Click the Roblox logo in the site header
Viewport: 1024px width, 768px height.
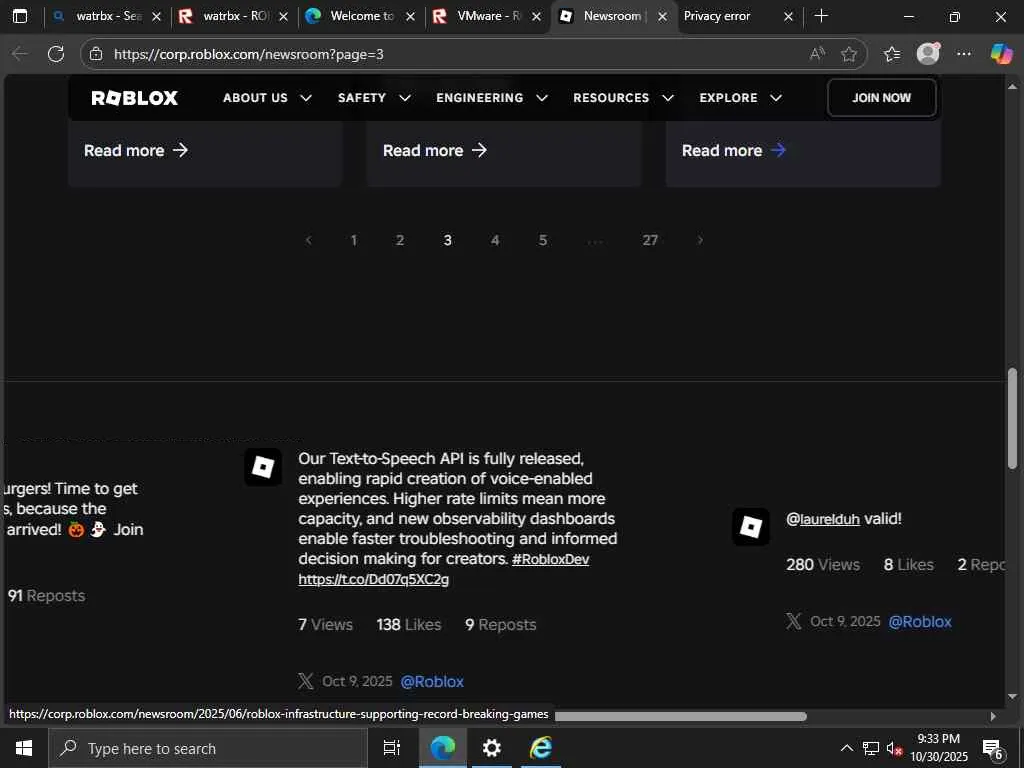click(135, 98)
